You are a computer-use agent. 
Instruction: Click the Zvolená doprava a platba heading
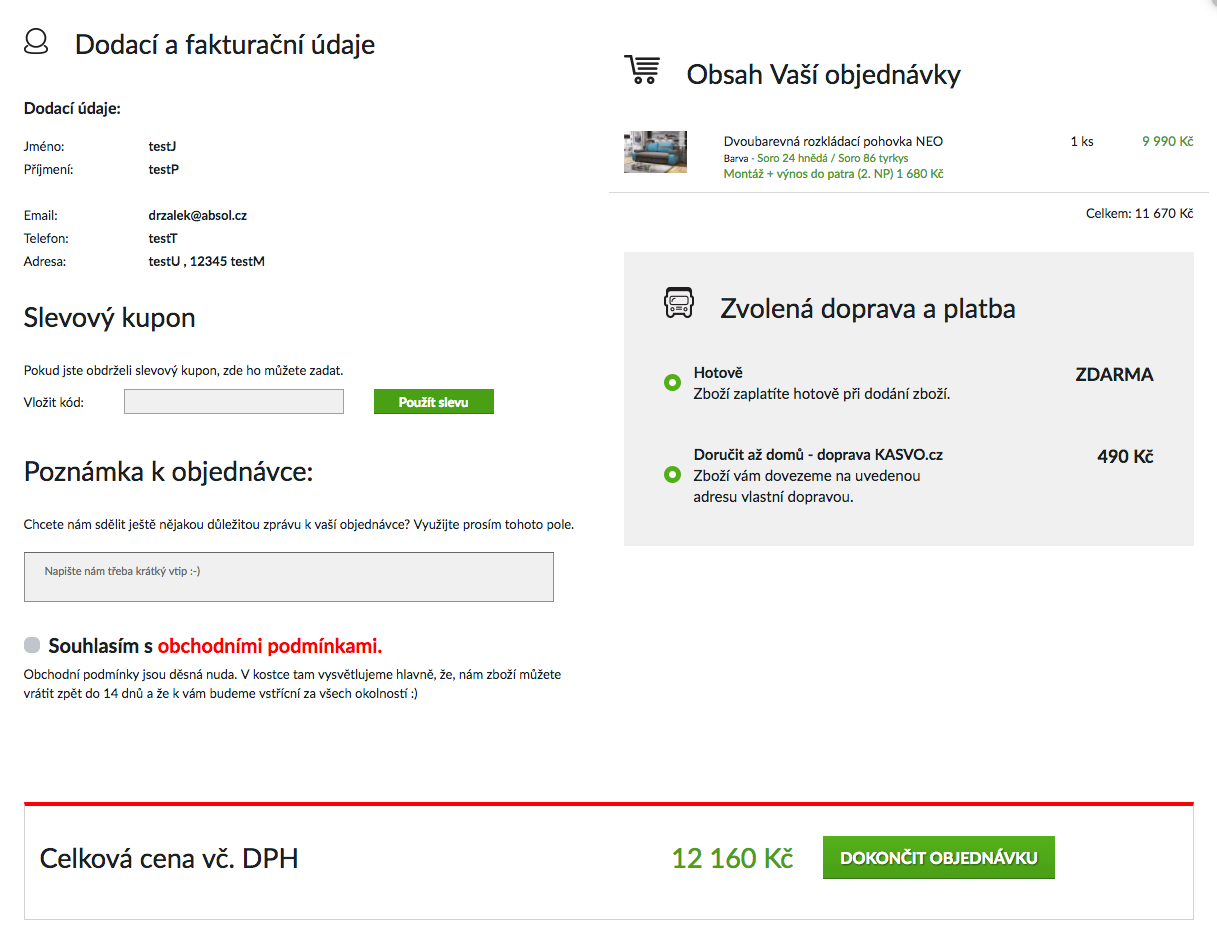(868, 309)
